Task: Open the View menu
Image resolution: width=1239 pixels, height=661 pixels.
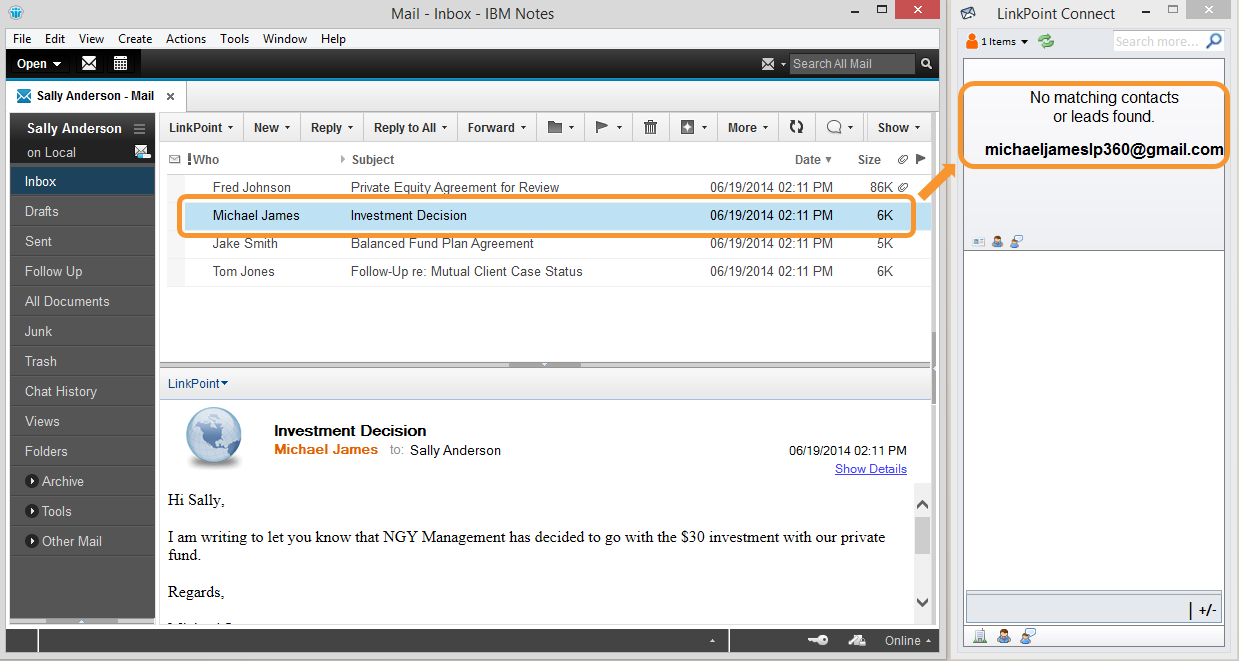Action: (x=91, y=39)
